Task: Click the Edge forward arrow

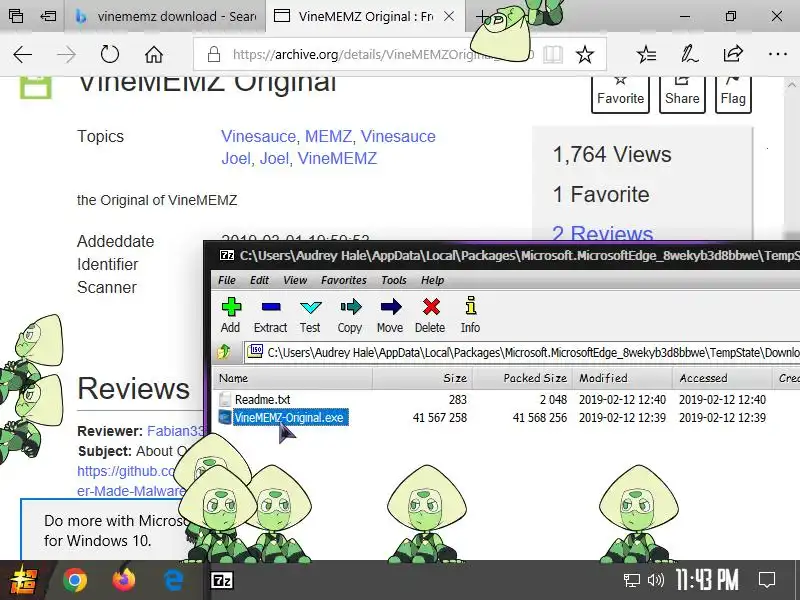Action: click(x=66, y=54)
